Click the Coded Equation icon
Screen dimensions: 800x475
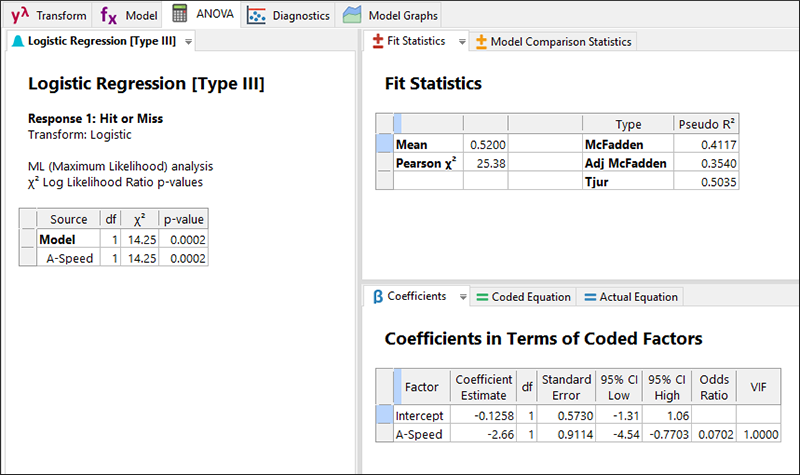pyautogui.click(x=483, y=297)
